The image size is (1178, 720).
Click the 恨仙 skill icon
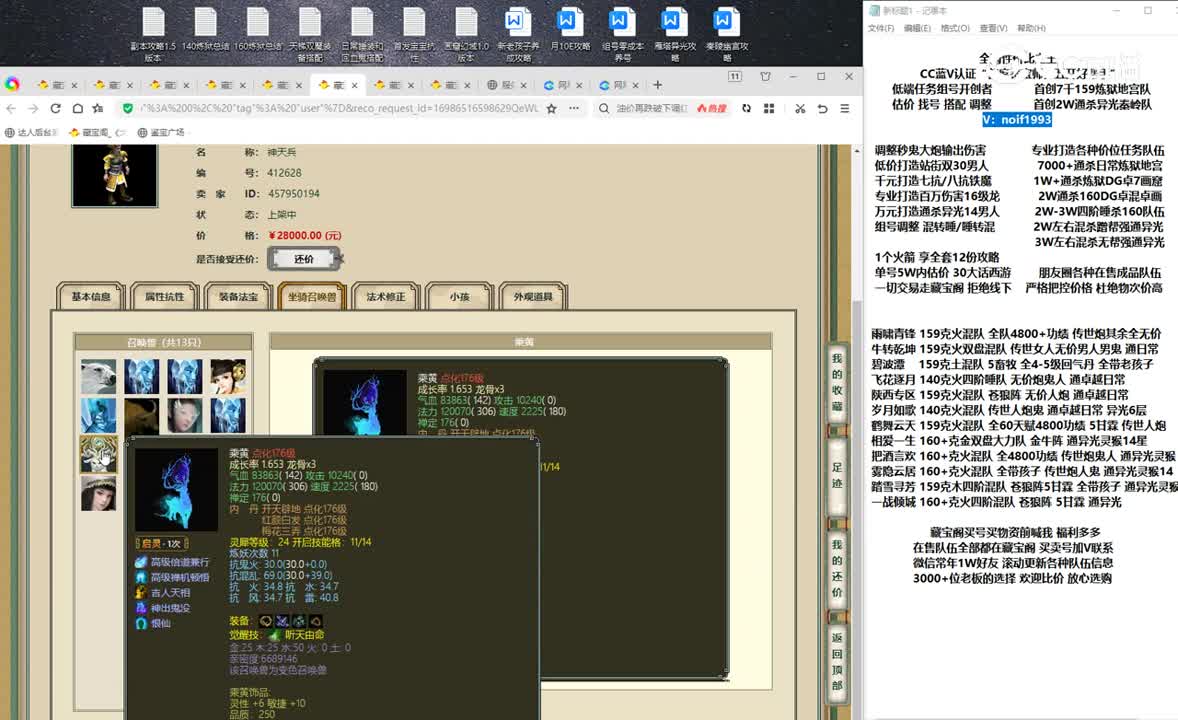pos(140,623)
